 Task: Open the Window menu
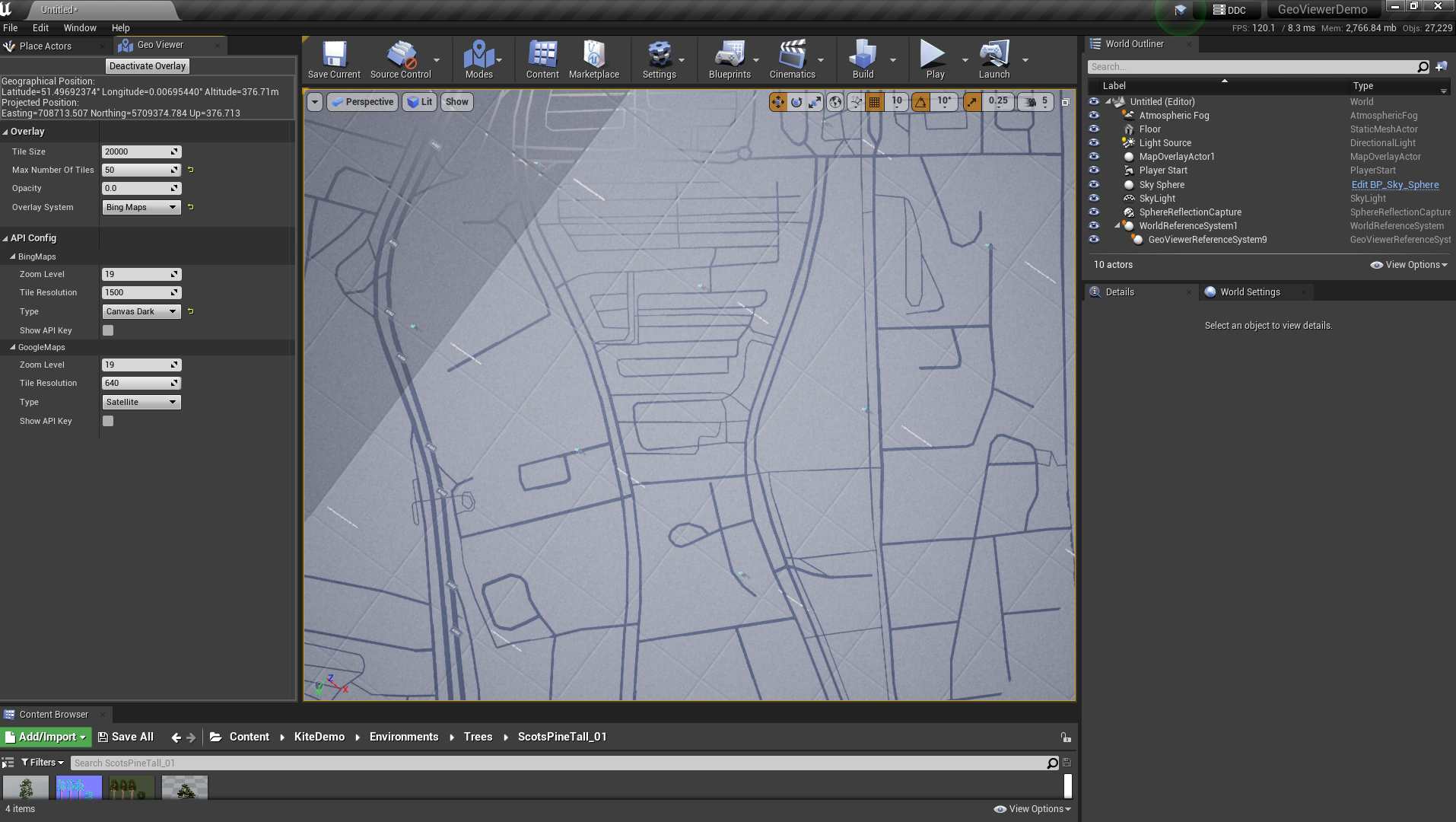coord(80,28)
